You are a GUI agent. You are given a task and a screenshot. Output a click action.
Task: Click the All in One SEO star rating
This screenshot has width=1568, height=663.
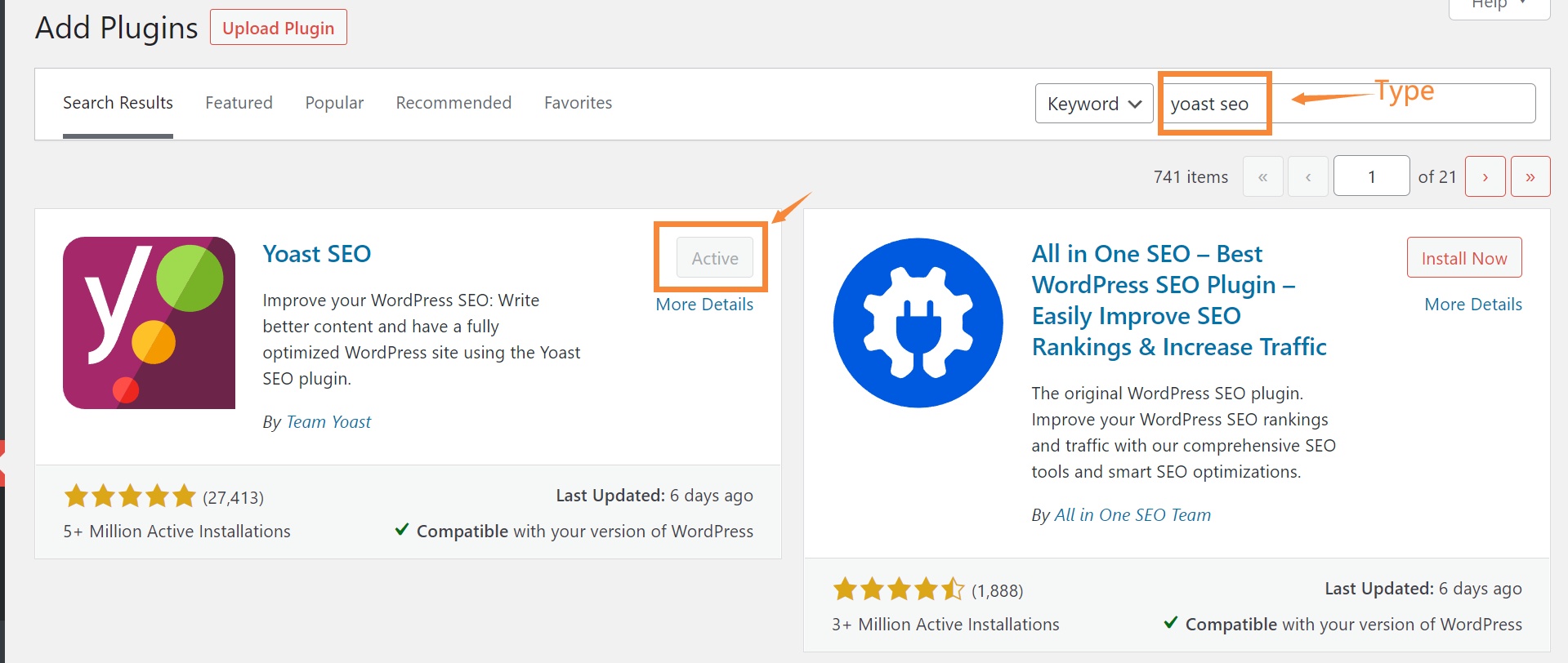(x=899, y=589)
